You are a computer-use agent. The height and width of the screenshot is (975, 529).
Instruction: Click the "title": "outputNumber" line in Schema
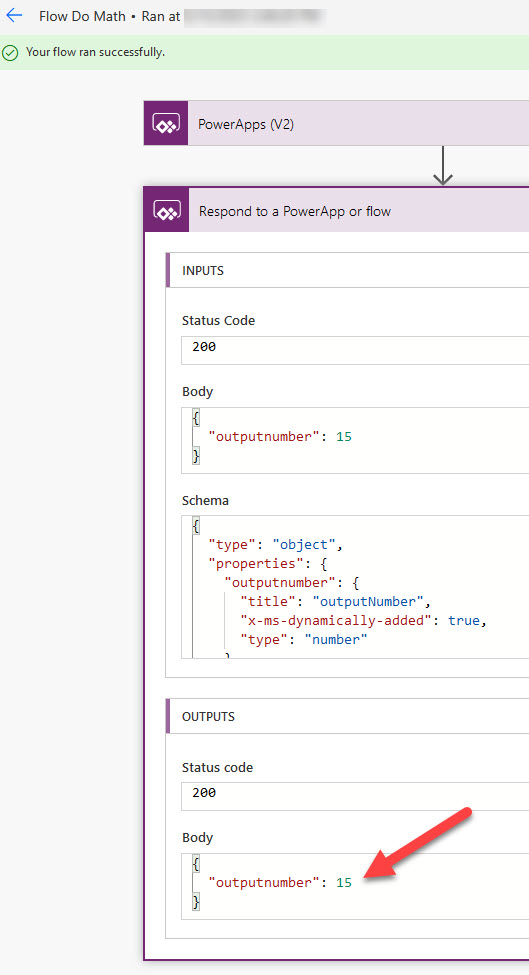[x=335, y=601]
